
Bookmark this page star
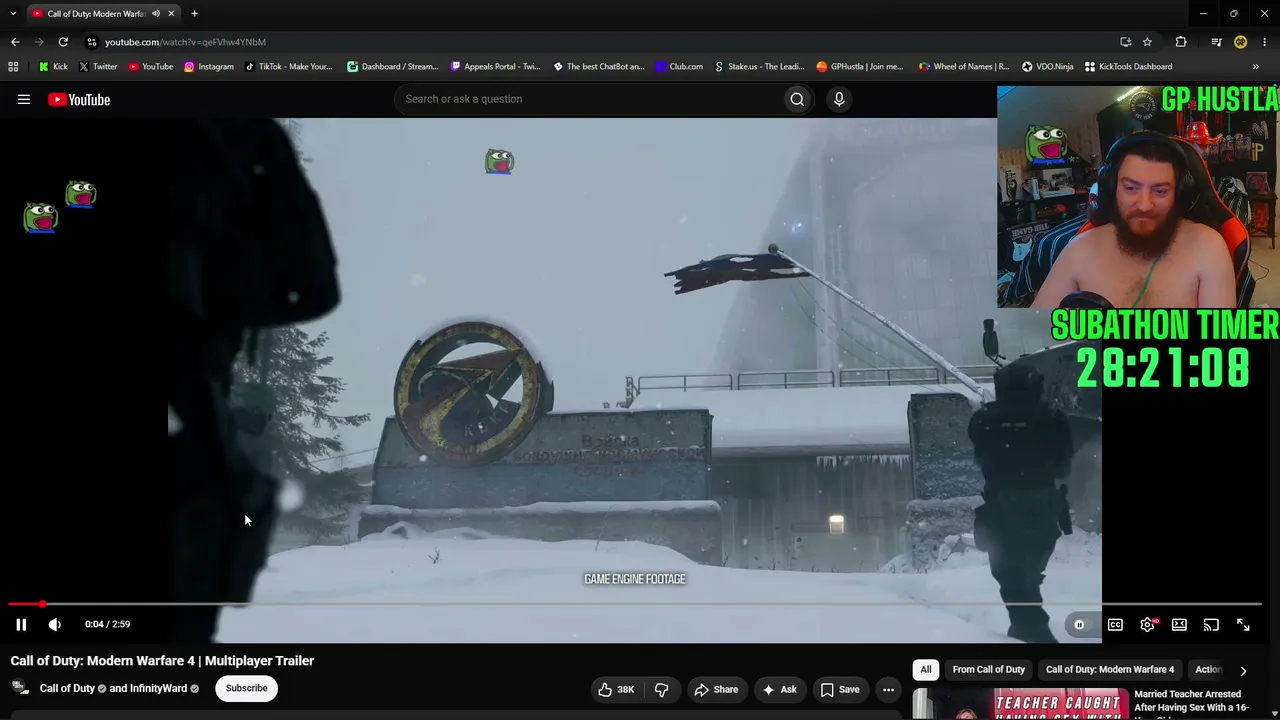(x=1147, y=42)
